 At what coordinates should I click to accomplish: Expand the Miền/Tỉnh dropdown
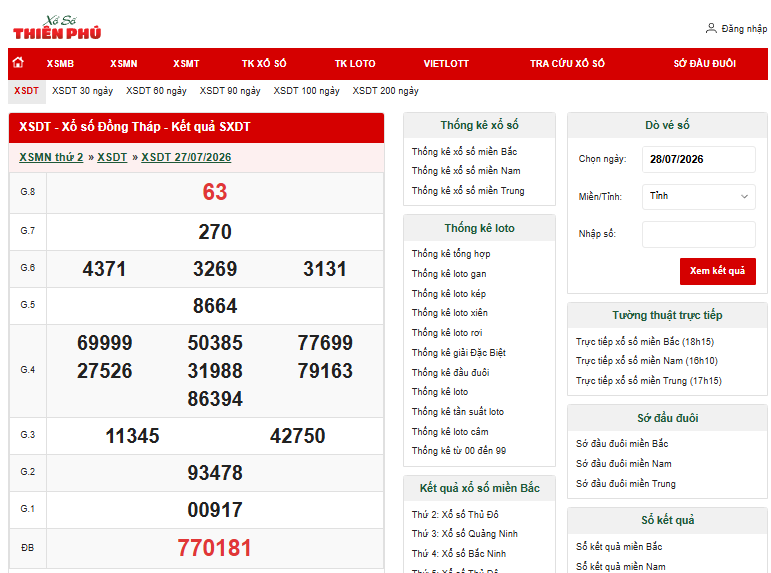tap(698, 196)
